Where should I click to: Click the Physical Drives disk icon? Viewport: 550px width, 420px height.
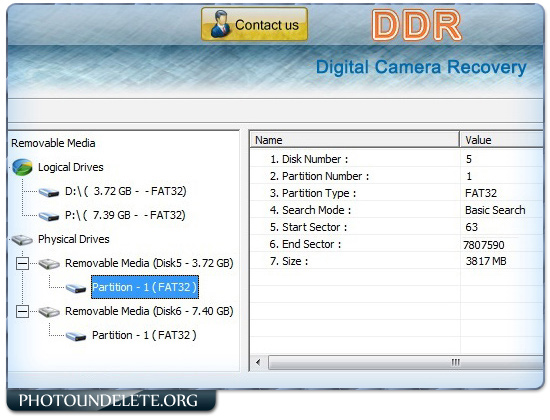[22, 240]
